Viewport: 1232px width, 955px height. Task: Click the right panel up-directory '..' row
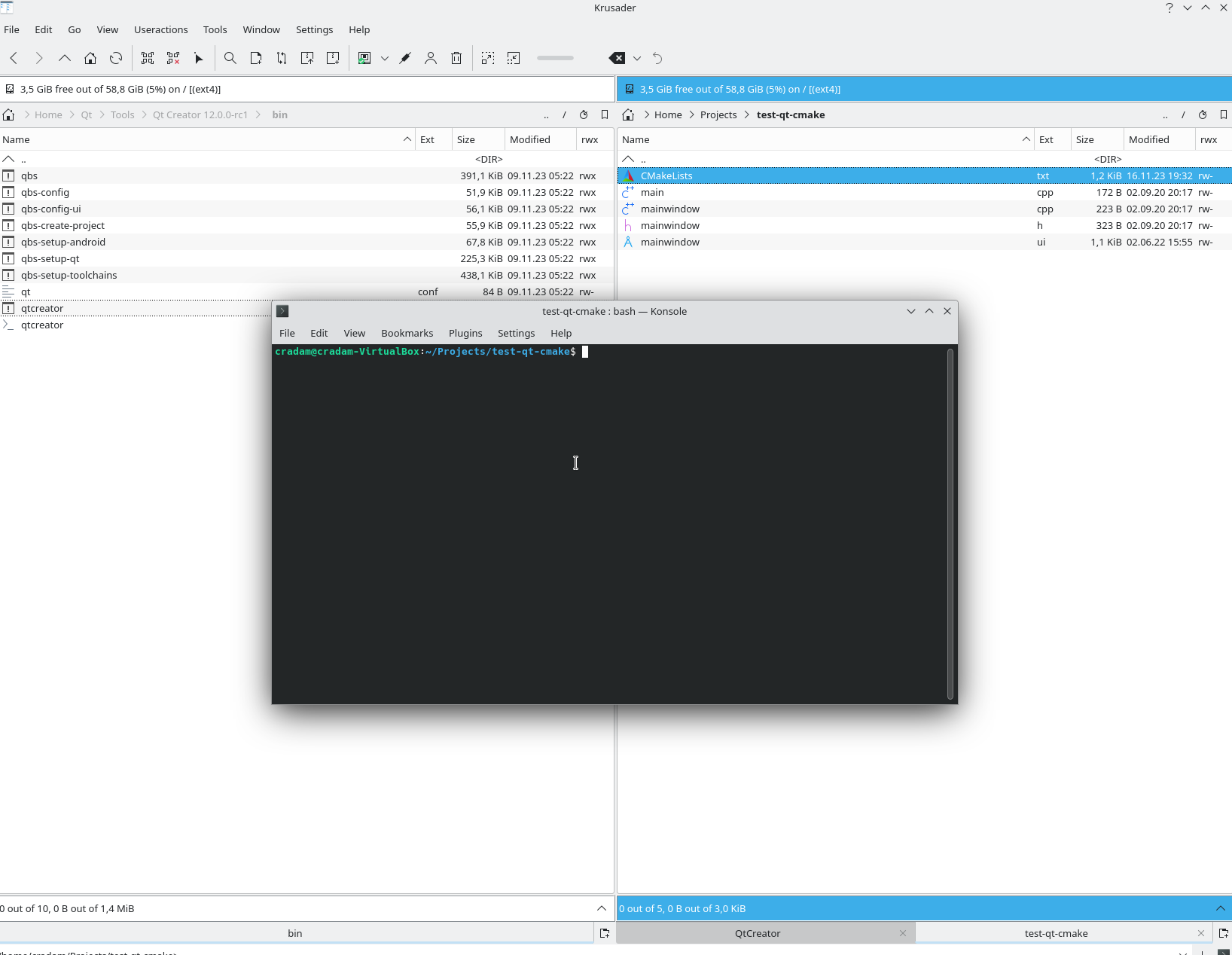pyautogui.click(x=925, y=159)
